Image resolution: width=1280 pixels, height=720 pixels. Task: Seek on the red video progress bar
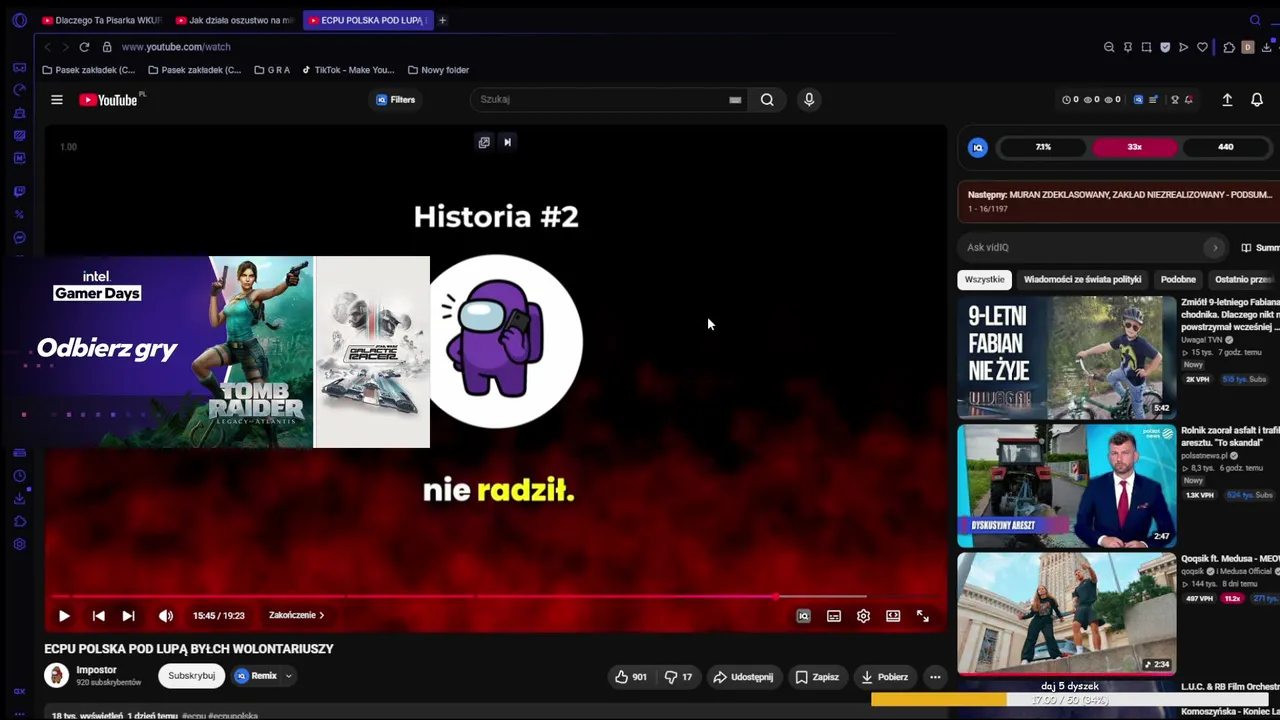coord(495,597)
